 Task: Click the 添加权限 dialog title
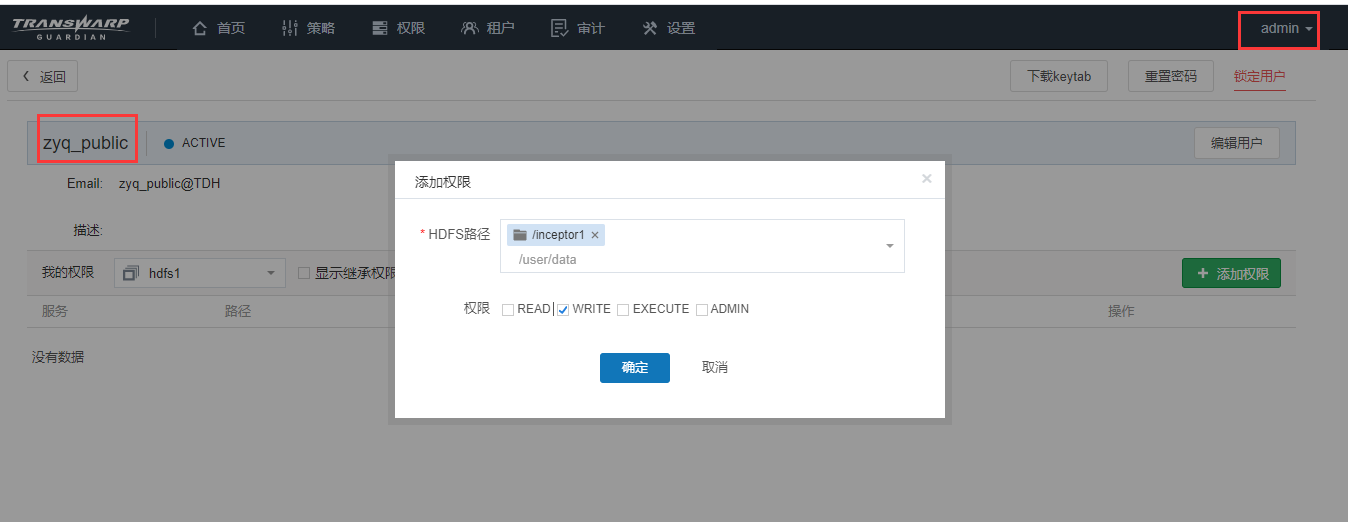[442, 182]
